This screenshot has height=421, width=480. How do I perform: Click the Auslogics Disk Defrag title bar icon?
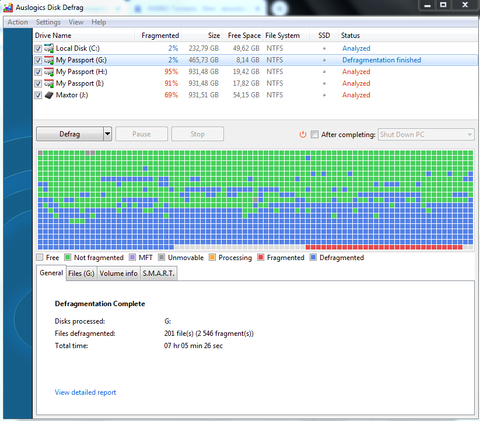[x=8, y=7]
